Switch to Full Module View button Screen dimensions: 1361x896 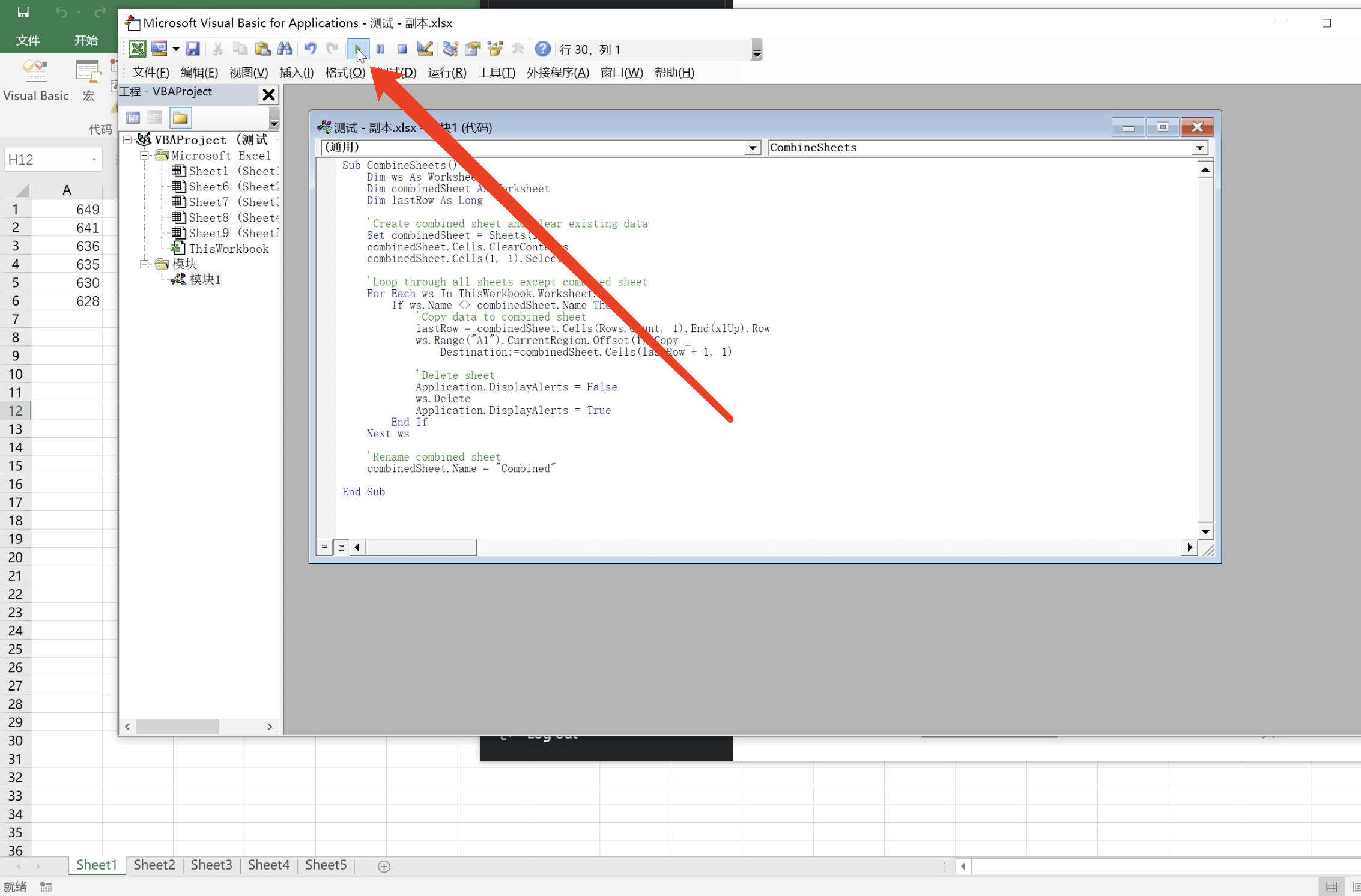[x=341, y=547]
